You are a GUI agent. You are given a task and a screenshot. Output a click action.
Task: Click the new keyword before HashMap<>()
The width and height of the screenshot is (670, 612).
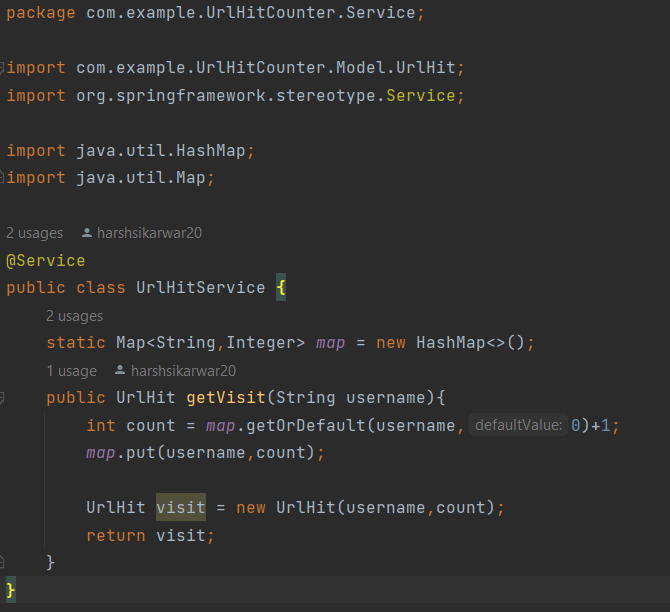coord(391,343)
